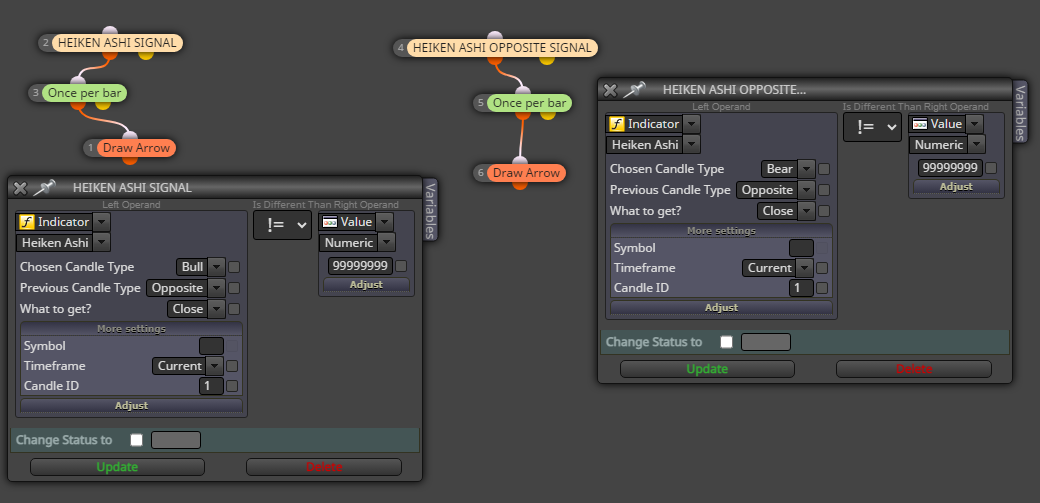Toggle Candle ID checkbox in HEIKEN ASHI SIGNAL panel
Screen dimensions: 1040x503
point(232,386)
